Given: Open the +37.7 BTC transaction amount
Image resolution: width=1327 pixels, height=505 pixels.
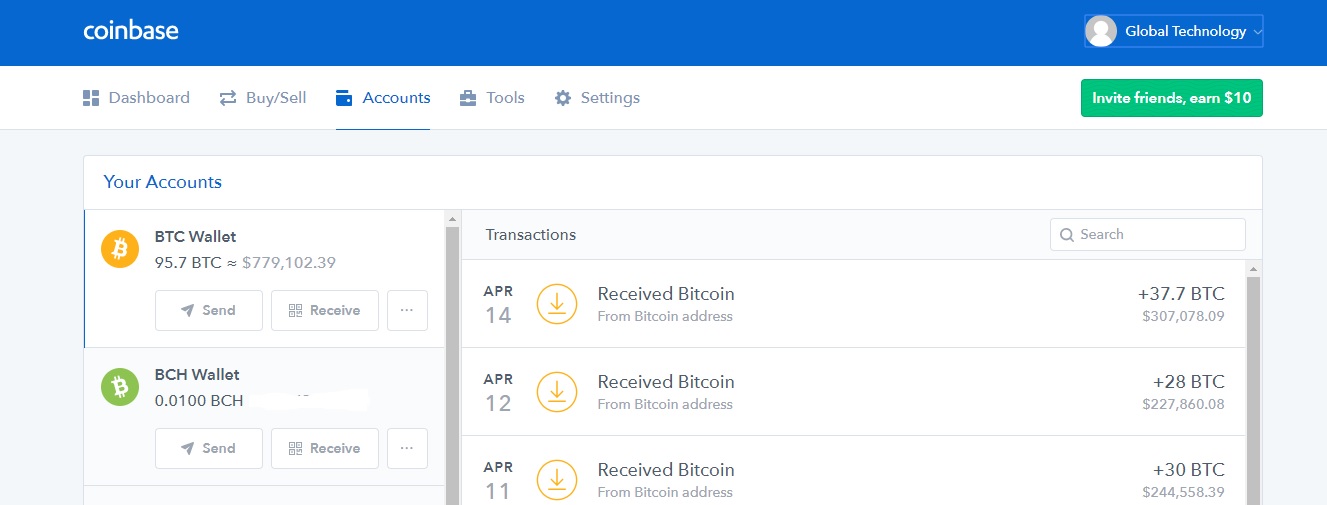Looking at the screenshot, I should click(x=1181, y=294).
